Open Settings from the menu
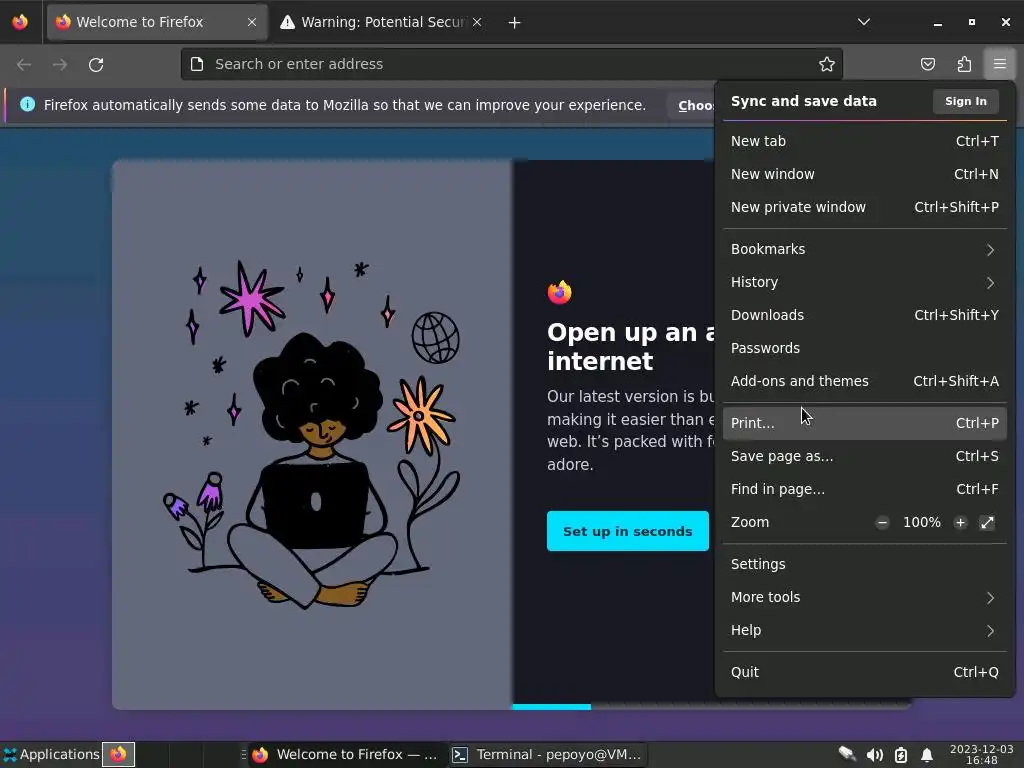1024x768 pixels. (865, 564)
